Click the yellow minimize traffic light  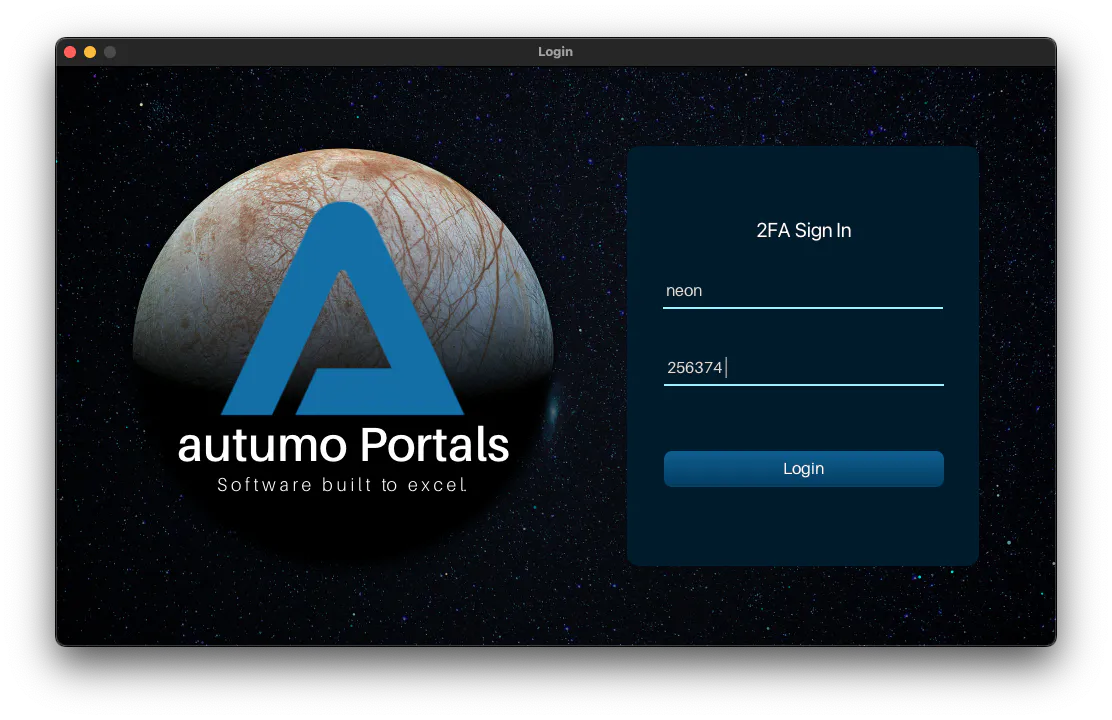pos(89,51)
